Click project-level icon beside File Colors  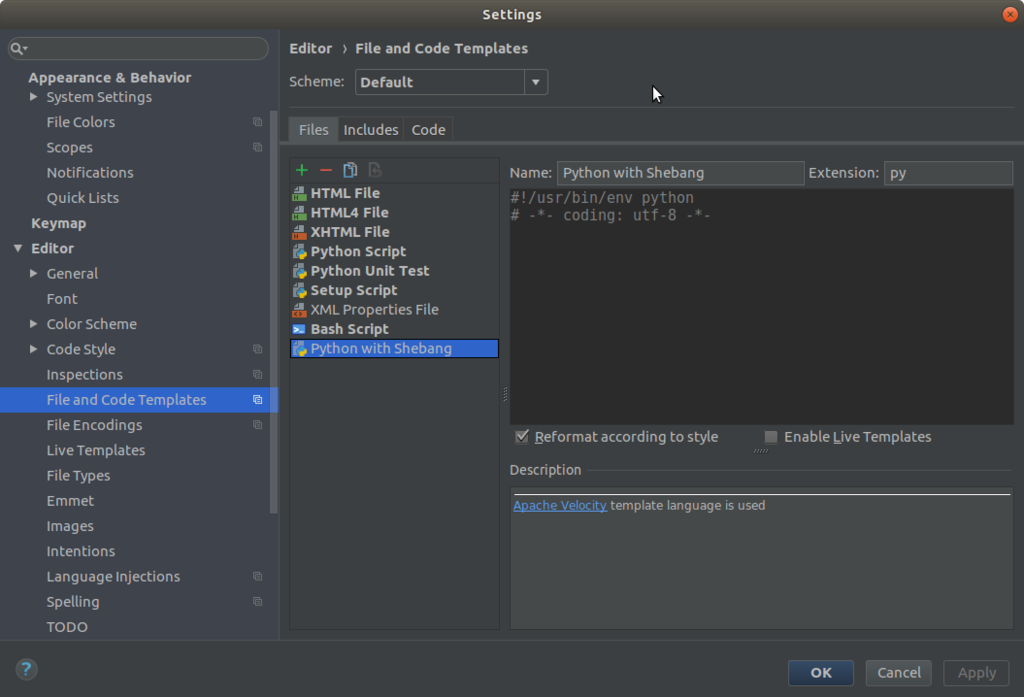tap(257, 122)
